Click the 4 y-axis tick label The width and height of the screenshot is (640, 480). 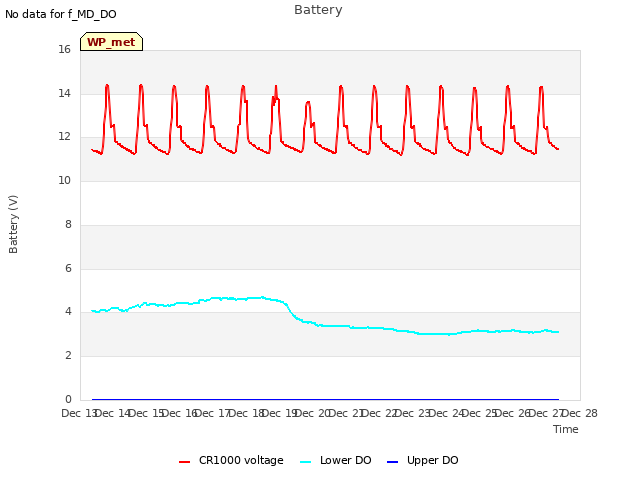coord(68,312)
